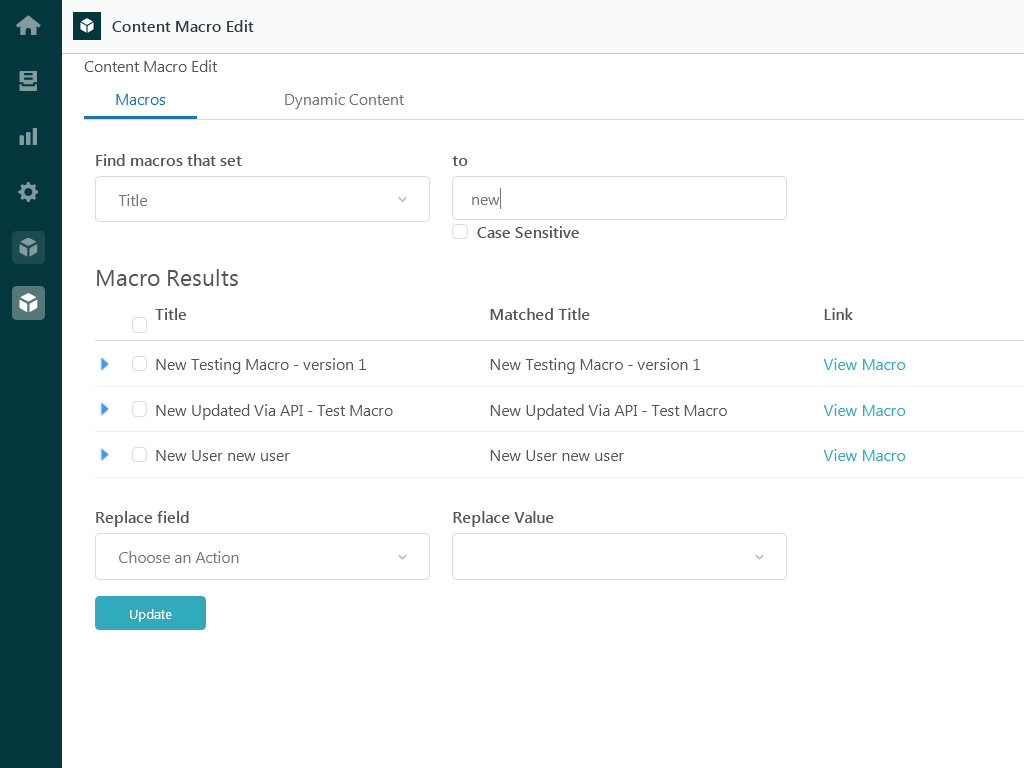This screenshot has width=1024, height=768.
Task: Select the Macros tab
Action: tap(140, 99)
